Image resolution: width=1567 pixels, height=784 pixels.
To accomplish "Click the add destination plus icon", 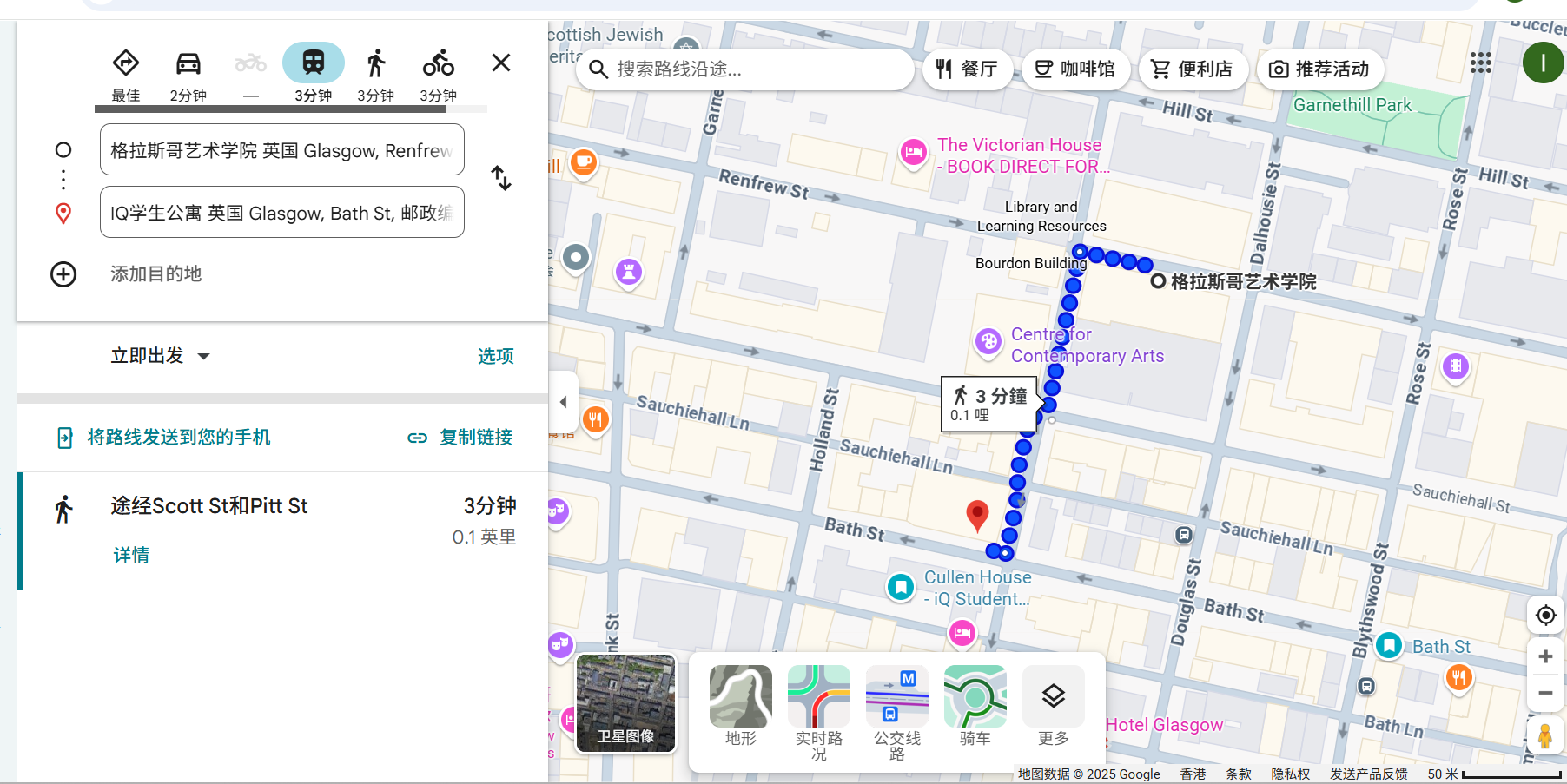I will click(63, 274).
